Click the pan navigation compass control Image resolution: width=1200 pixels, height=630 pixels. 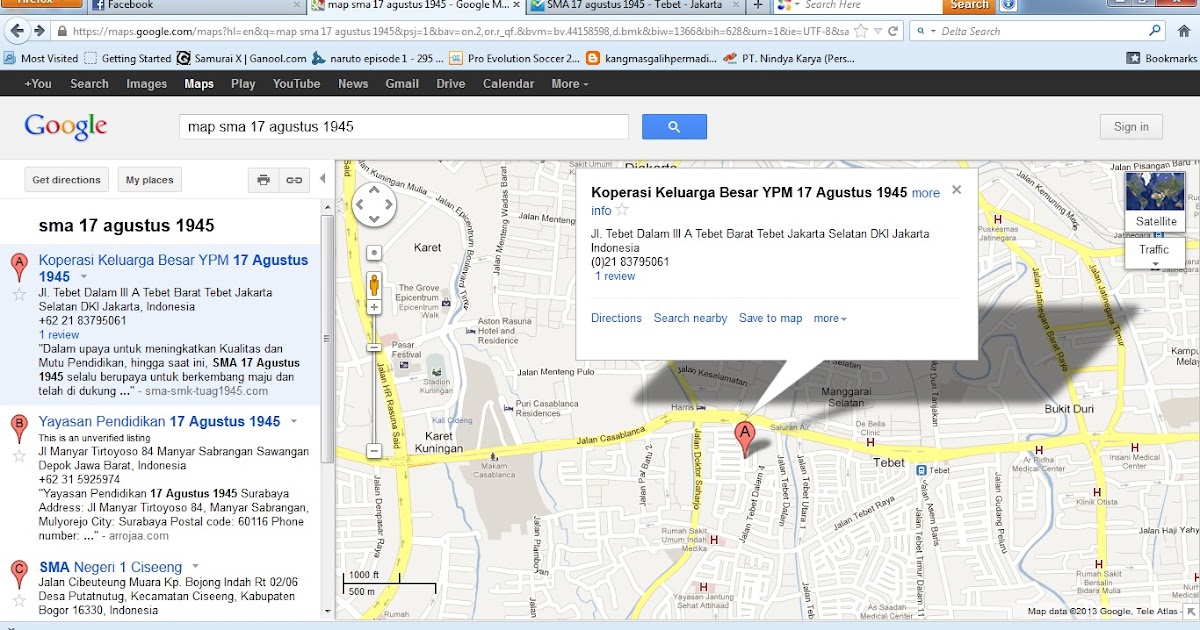[x=374, y=204]
